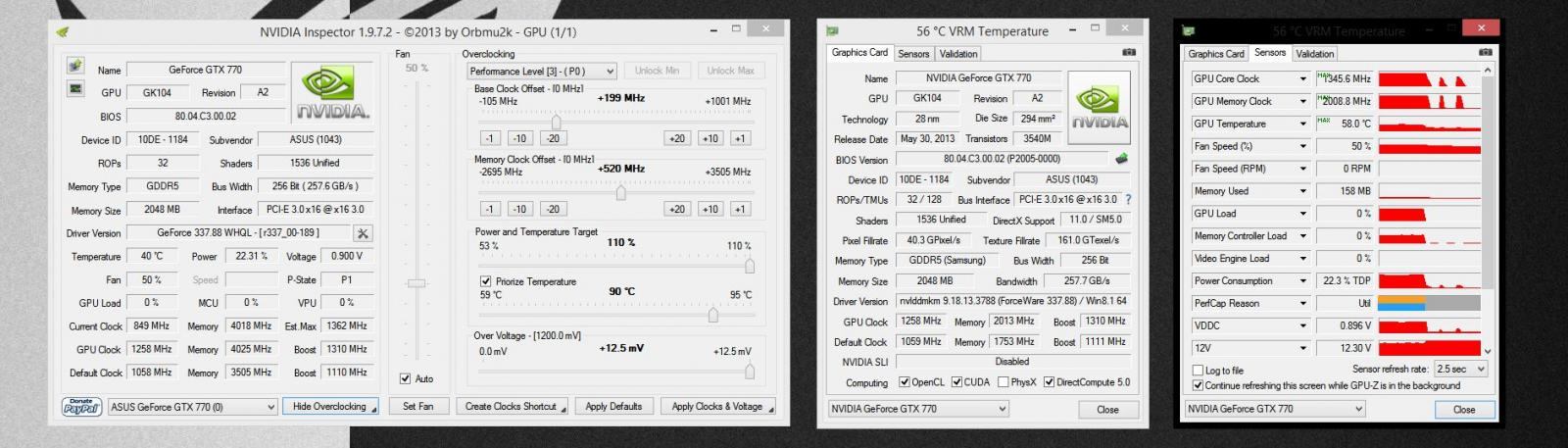The width and height of the screenshot is (1568, 448).
Task: Click the NVIDIA Inspector title bar app icon
Action: pyautogui.click(x=63, y=31)
